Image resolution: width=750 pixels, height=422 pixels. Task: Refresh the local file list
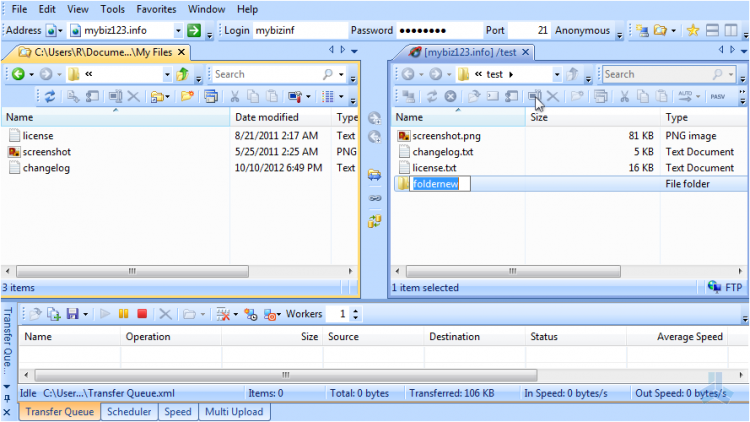point(50,97)
